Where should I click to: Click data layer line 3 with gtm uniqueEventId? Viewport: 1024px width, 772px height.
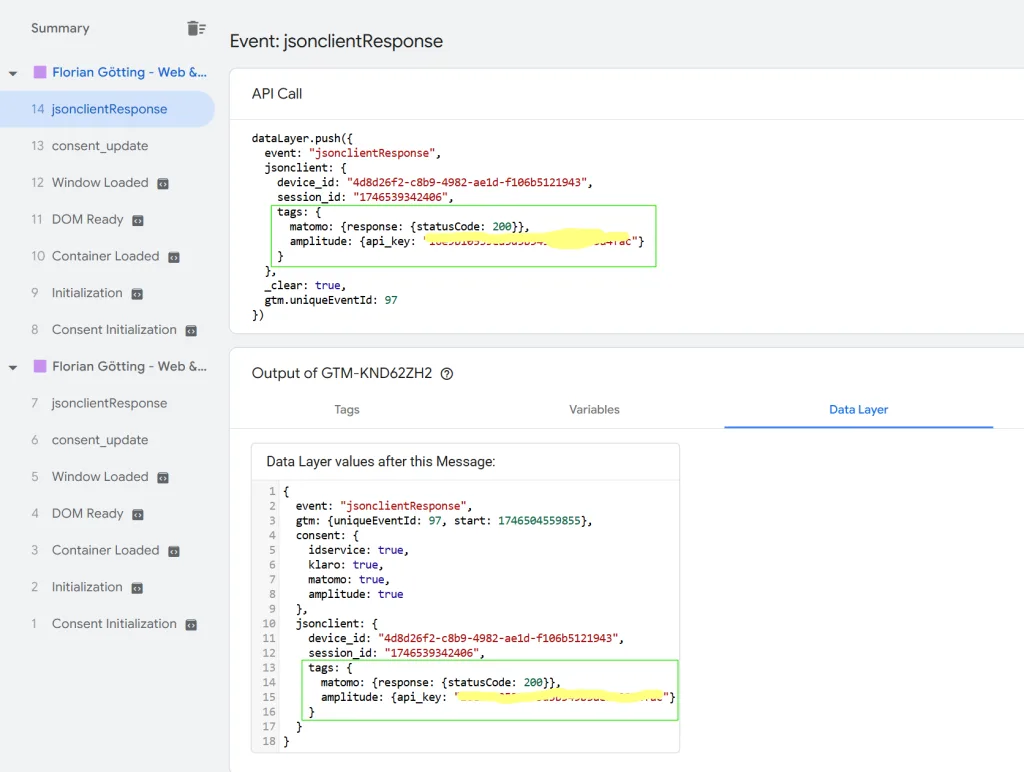(x=443, y=521)
